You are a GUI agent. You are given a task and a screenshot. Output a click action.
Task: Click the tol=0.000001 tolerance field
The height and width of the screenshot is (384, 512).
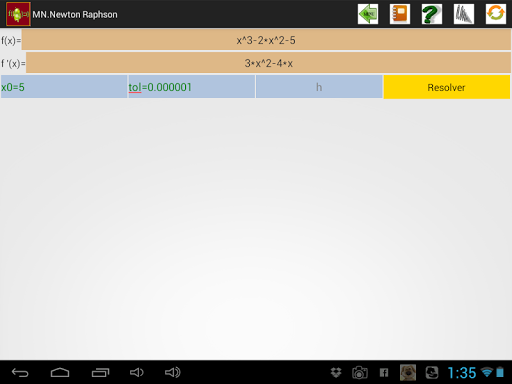[192, 87]
